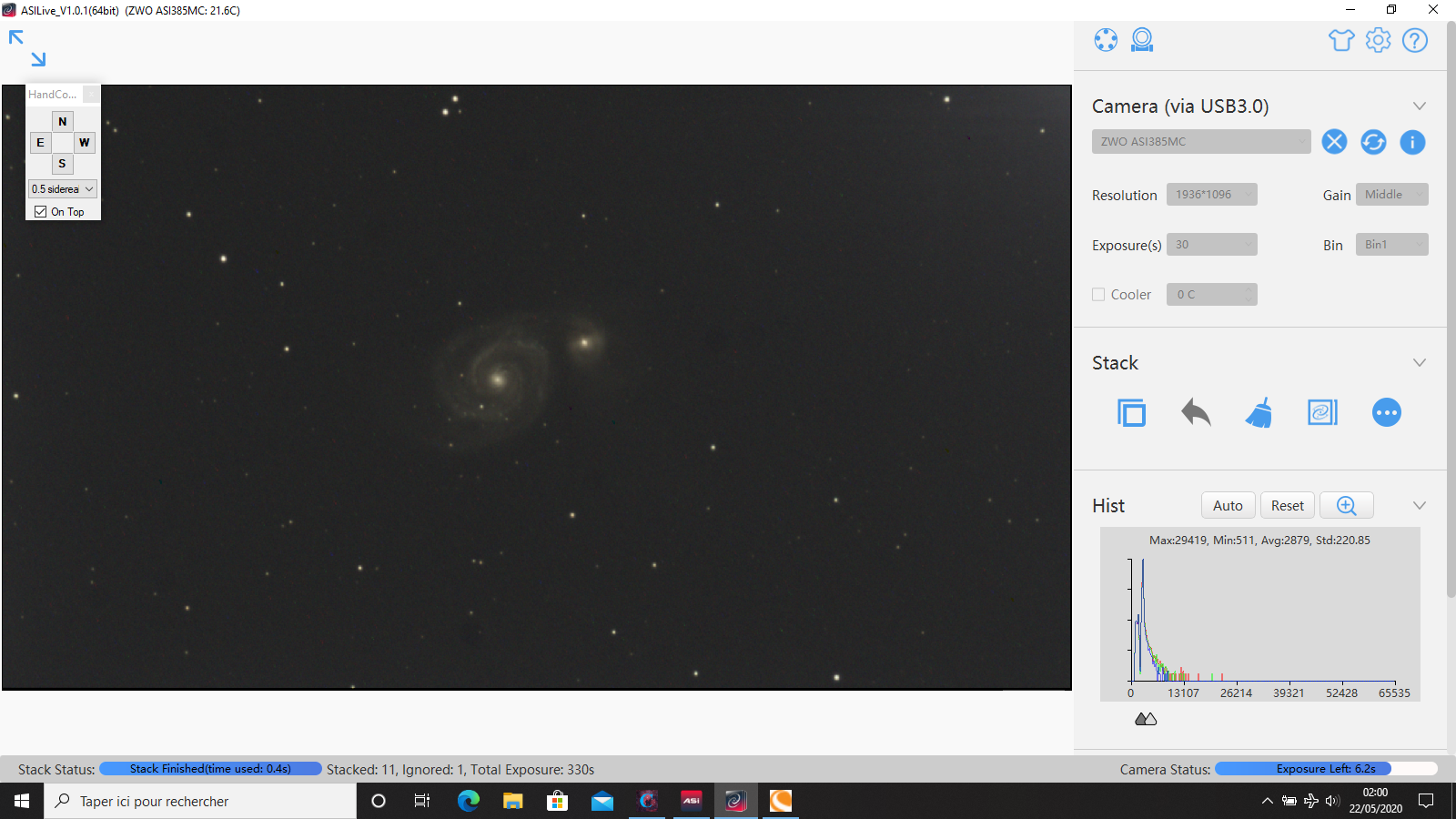Open Task View on taskbar
1456x819 pixels.
click(x=422, y=801)
